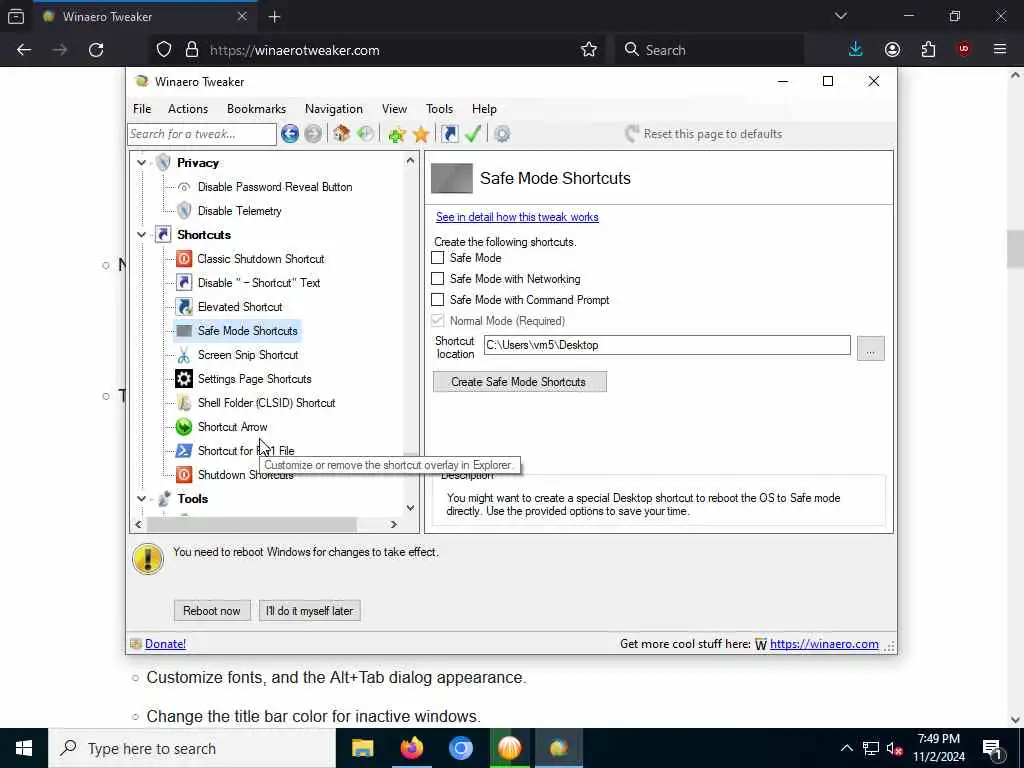This screenshot has height=768, width=1024.
Task: Browse shortcut location with ellipsis button
Action: pos(871,349)
